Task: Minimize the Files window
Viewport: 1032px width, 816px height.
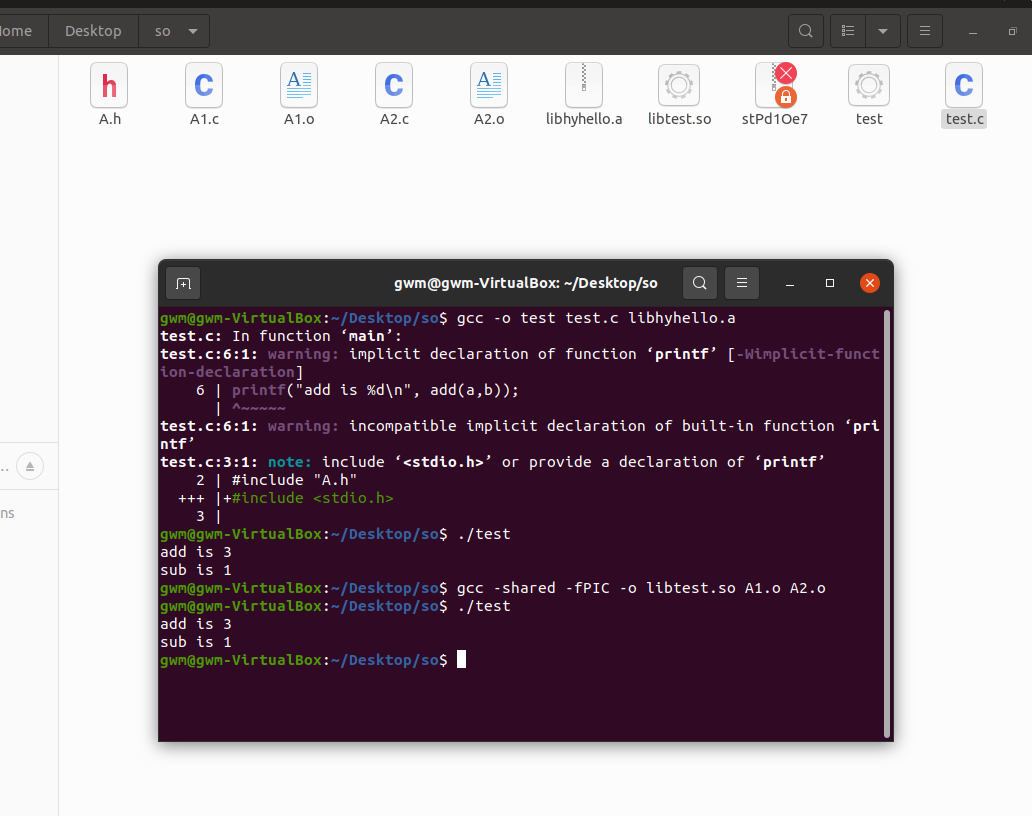Action: click(973, 31)
